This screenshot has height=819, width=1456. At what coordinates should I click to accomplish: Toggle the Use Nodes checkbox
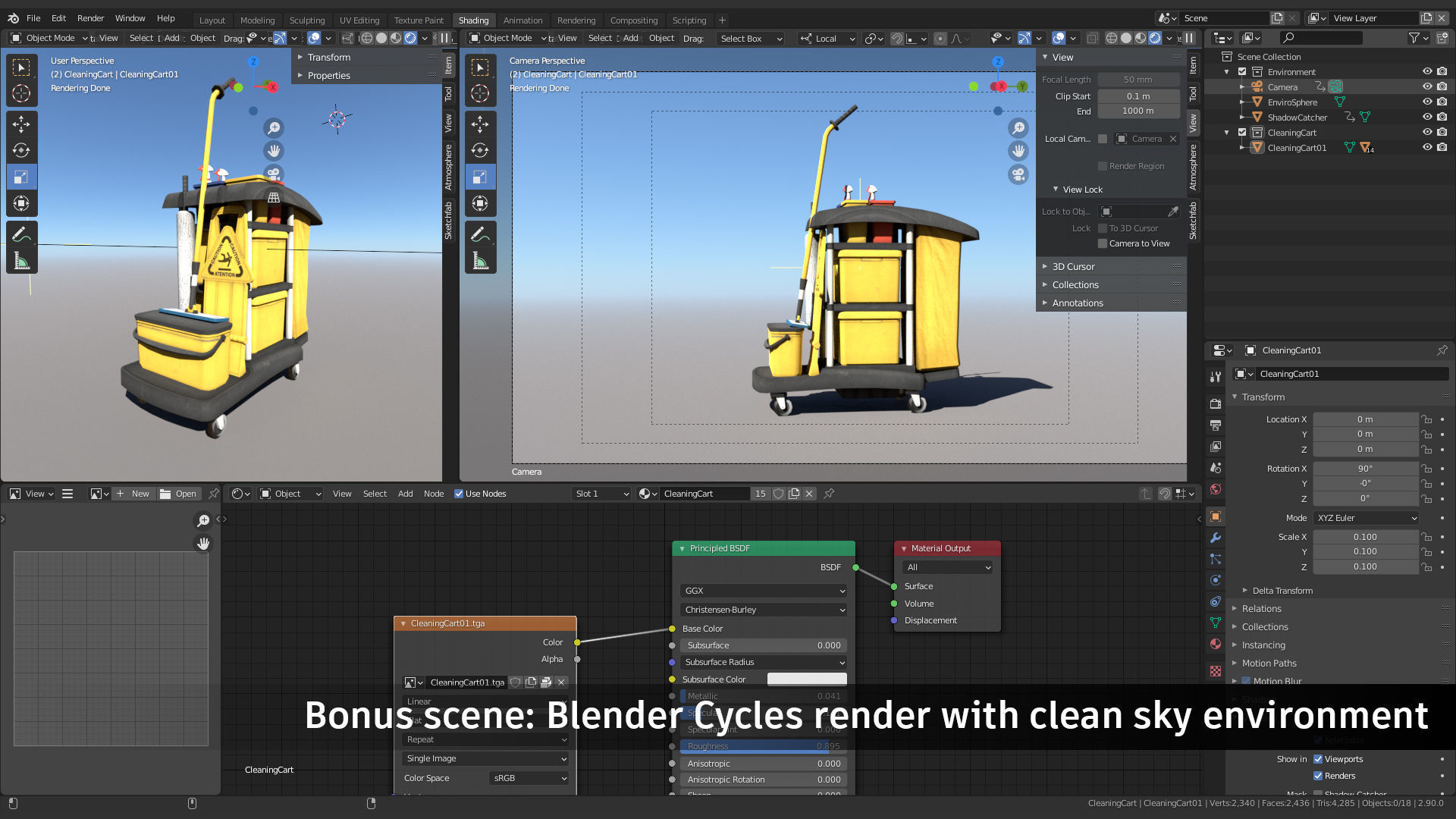(x=459, y=494)
